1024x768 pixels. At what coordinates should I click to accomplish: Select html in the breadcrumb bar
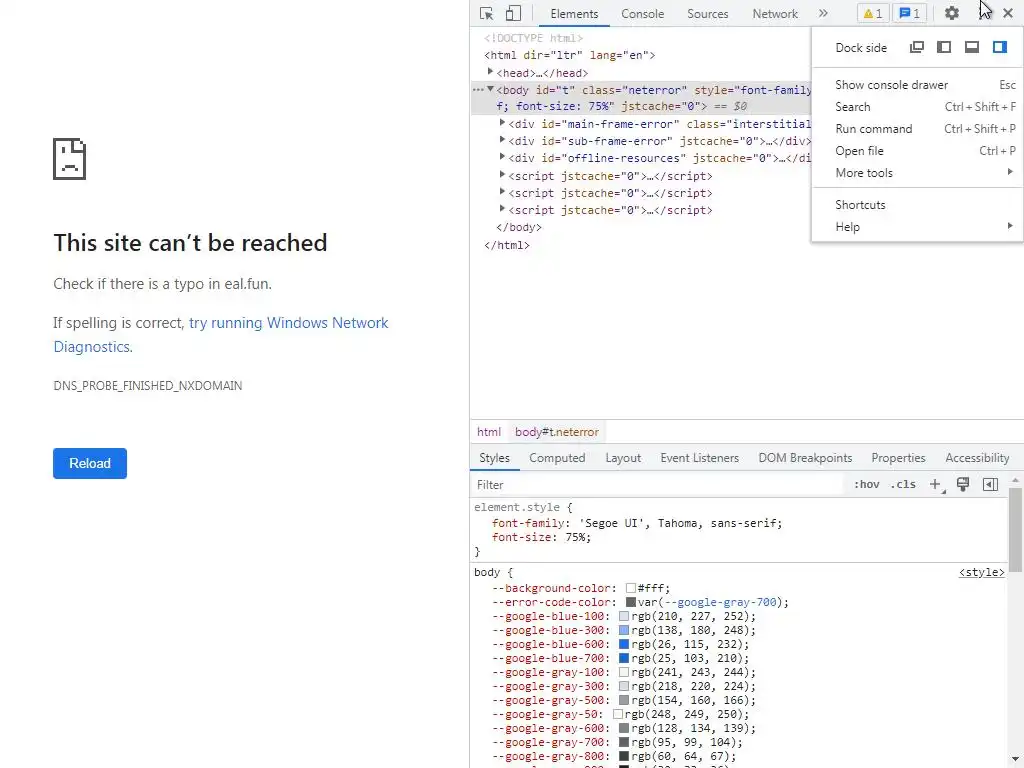coord(488,432)
